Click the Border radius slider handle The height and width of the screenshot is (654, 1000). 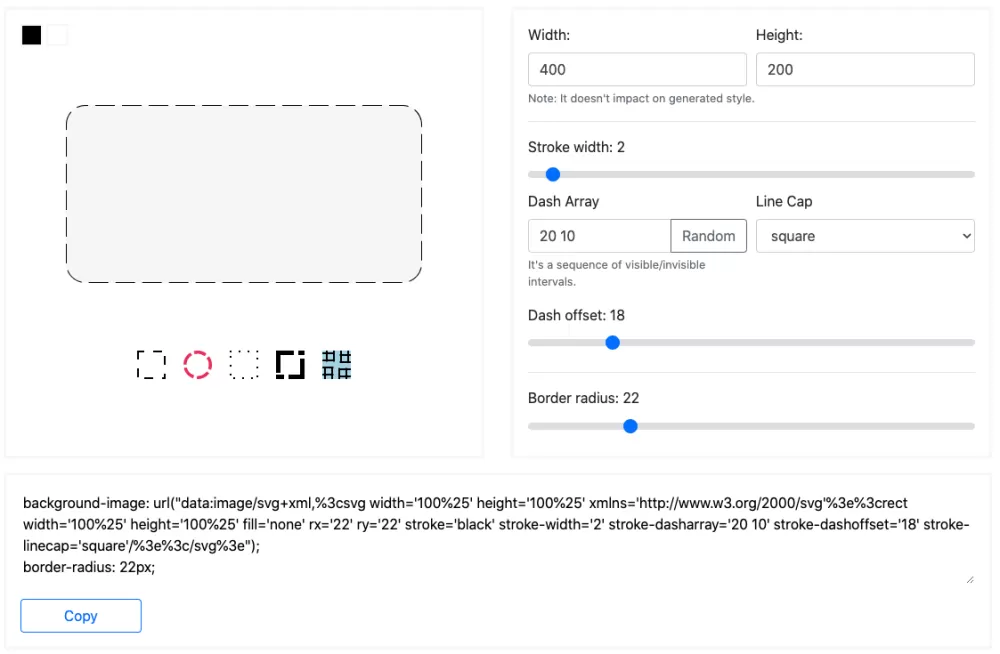630,426
